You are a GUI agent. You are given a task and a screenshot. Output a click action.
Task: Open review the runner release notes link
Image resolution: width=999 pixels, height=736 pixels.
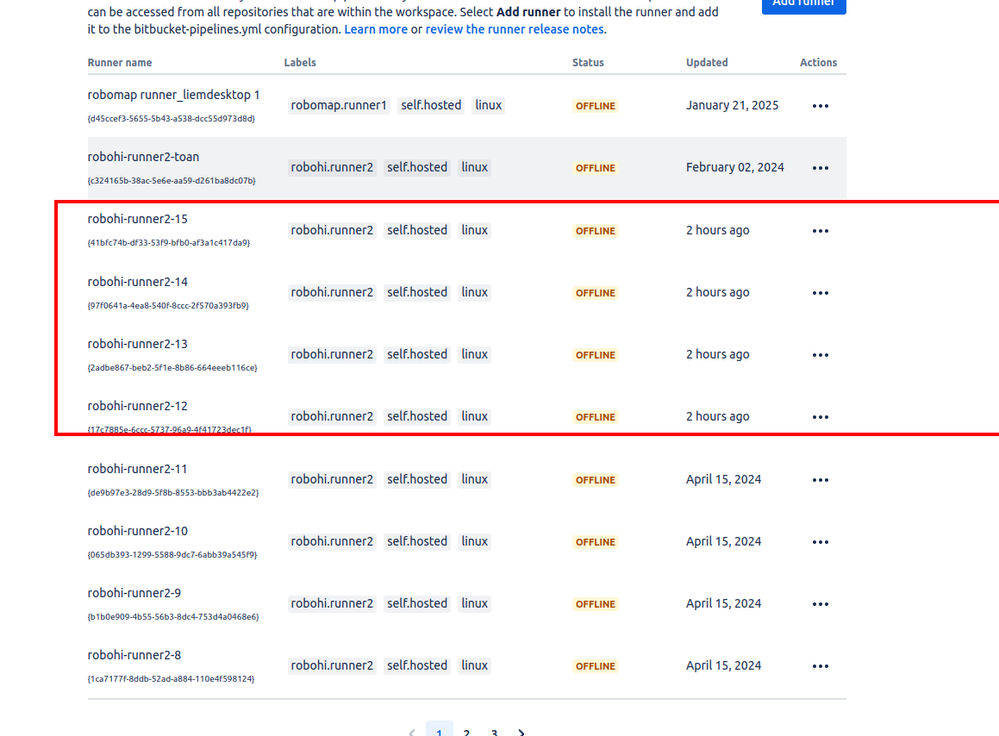click(514, 29)
